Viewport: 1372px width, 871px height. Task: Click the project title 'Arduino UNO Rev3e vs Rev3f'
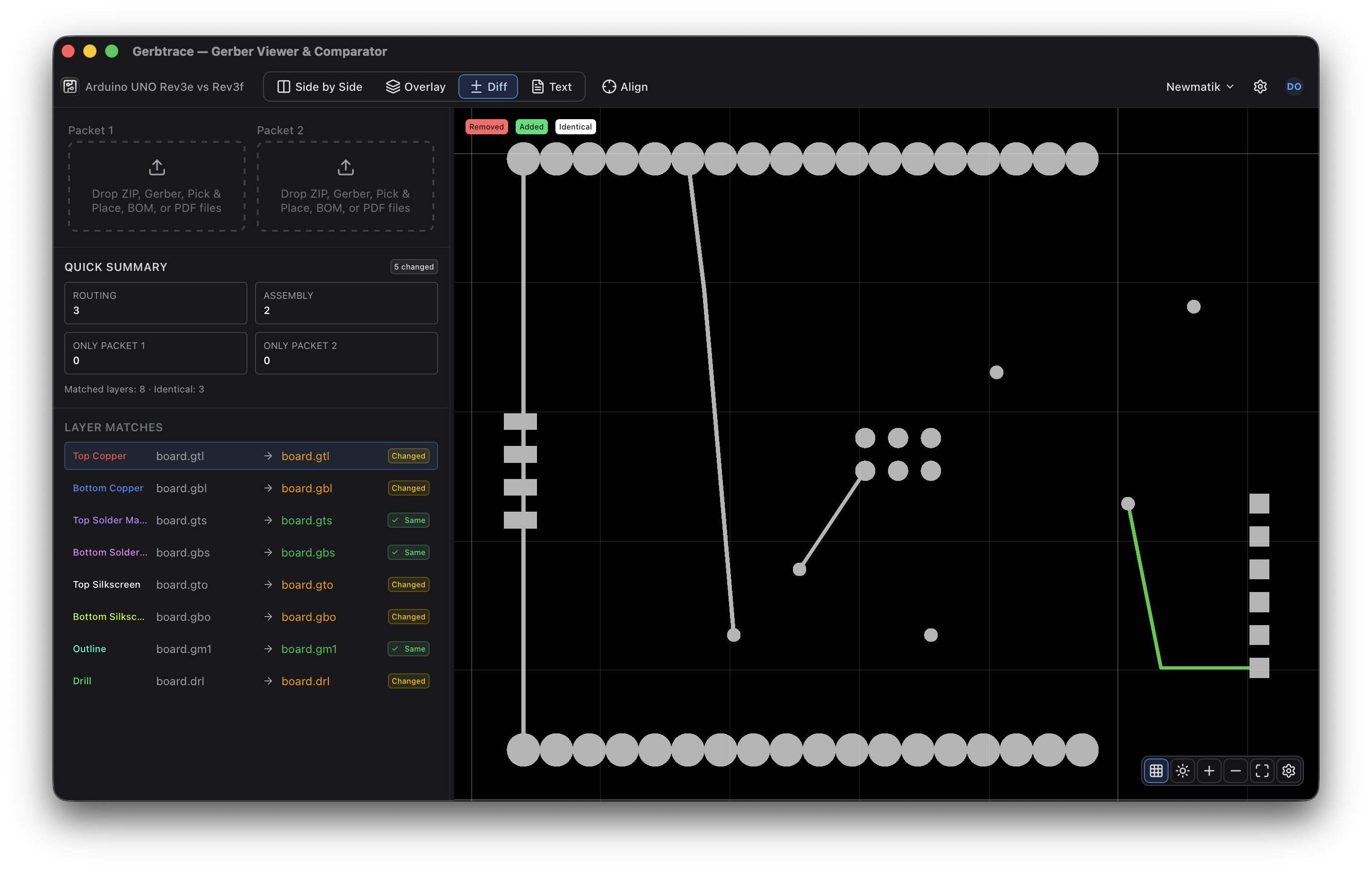tap(164, 87)
